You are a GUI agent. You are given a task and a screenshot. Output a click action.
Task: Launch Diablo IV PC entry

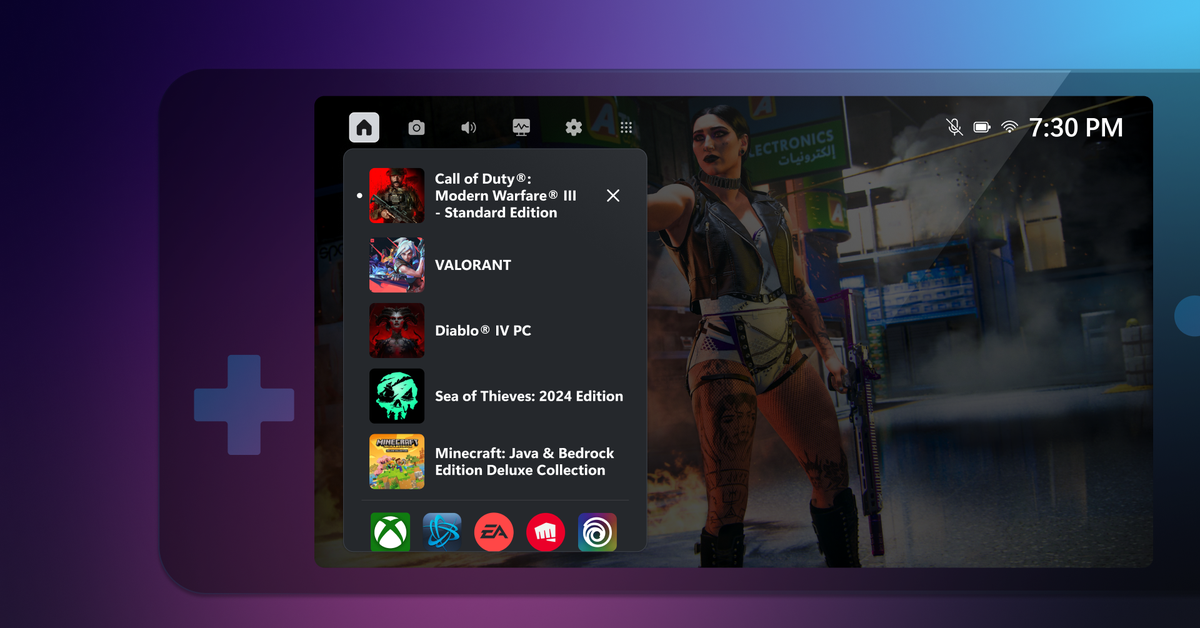pos(483,331)
